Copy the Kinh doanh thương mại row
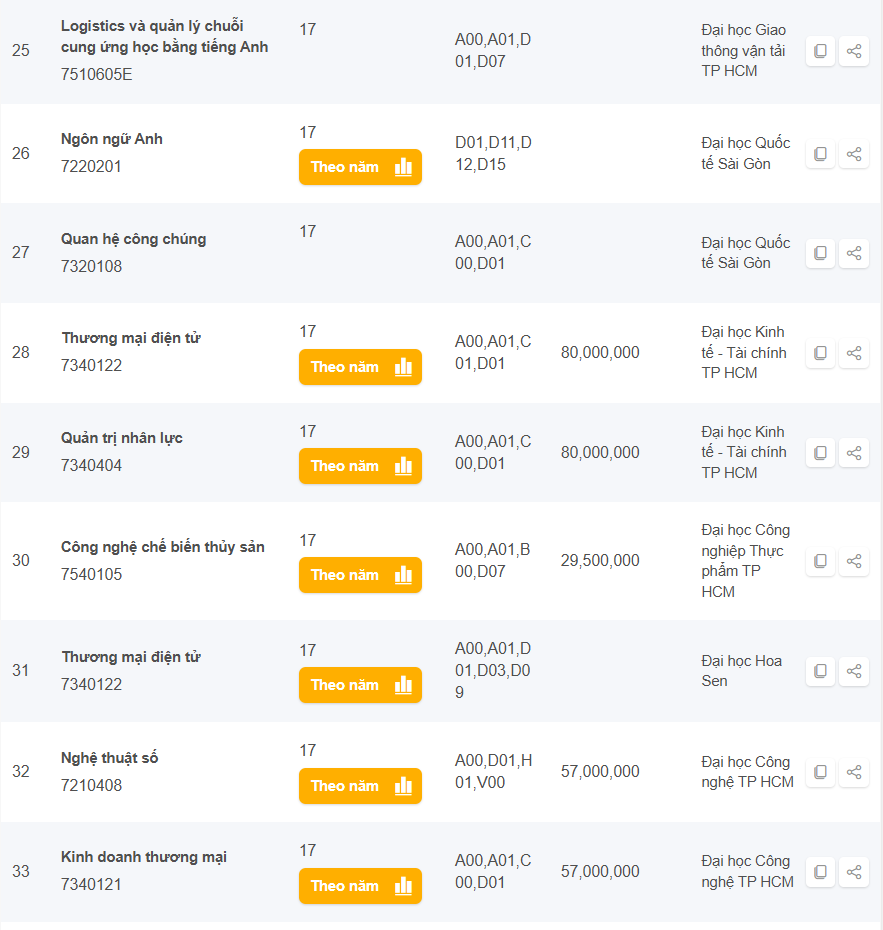Viewport: 883px width, 930px height. (820, 871)
